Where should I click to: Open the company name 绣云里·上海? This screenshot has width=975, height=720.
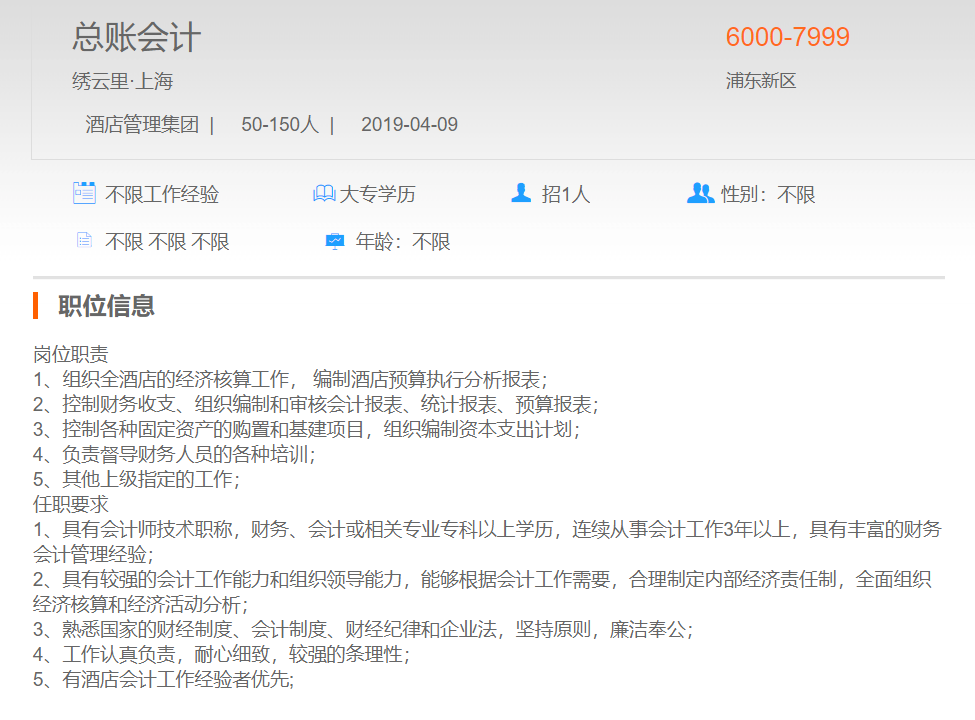coord(122,81)
